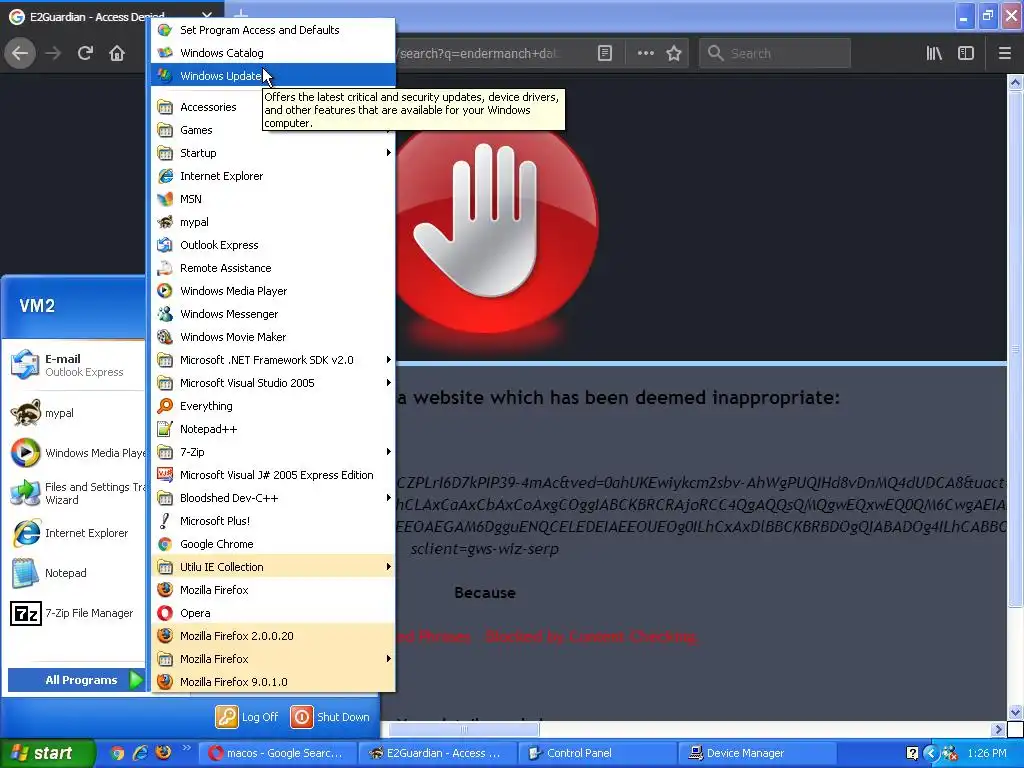Click Outlook Express icon in programs list
This screenshot has width=1024, height=768.
165,245
